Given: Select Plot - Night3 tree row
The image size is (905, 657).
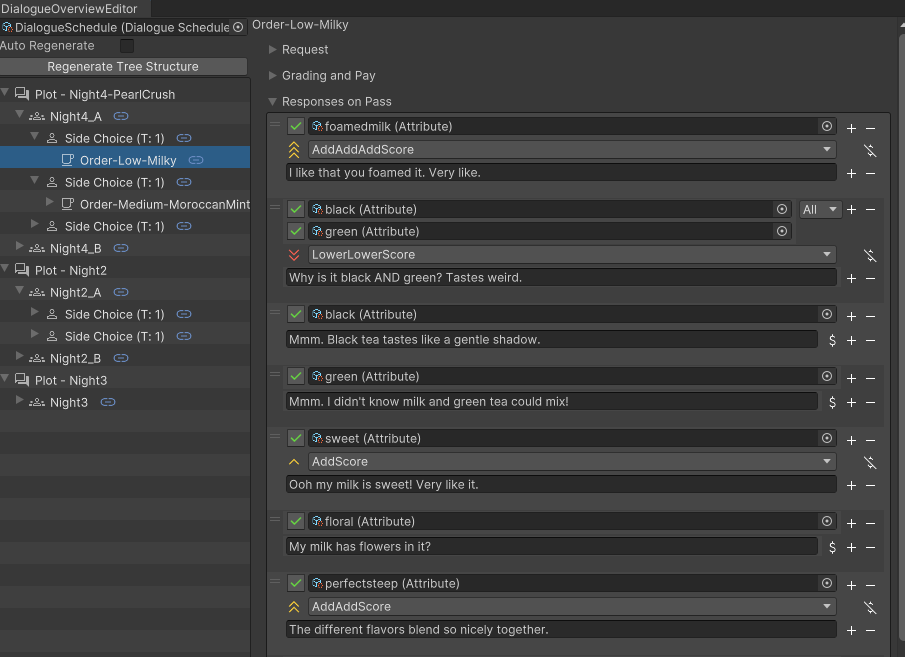Looking at the screenshot, I should [x=125, y=380].
